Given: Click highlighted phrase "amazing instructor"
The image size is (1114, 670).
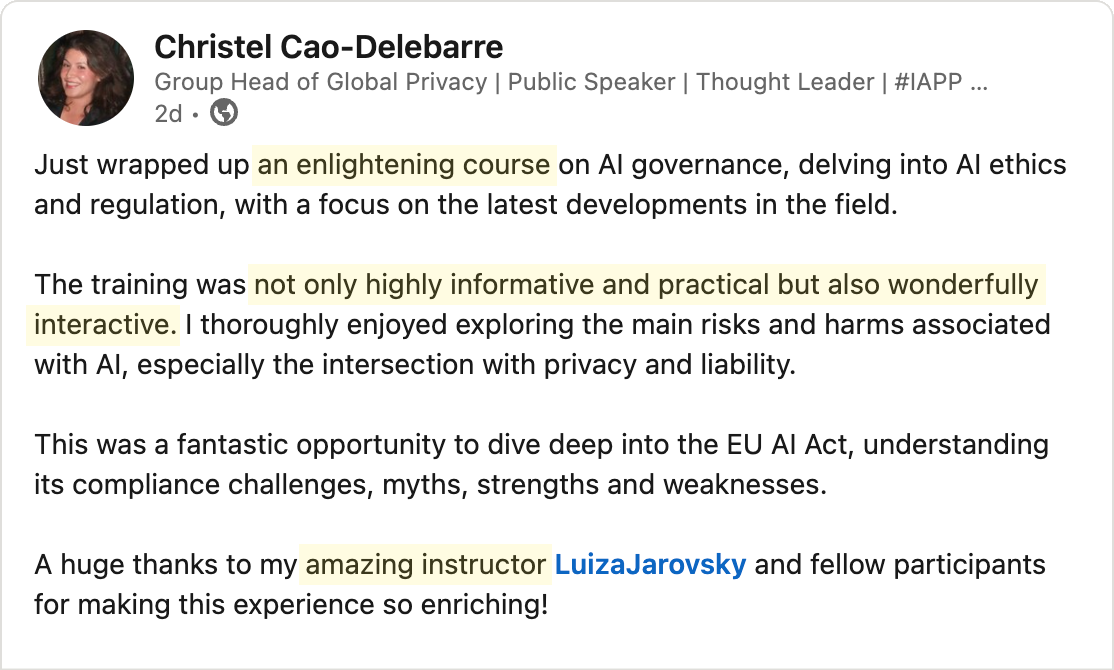Looking at the screenshot, I should coord(425,565).
